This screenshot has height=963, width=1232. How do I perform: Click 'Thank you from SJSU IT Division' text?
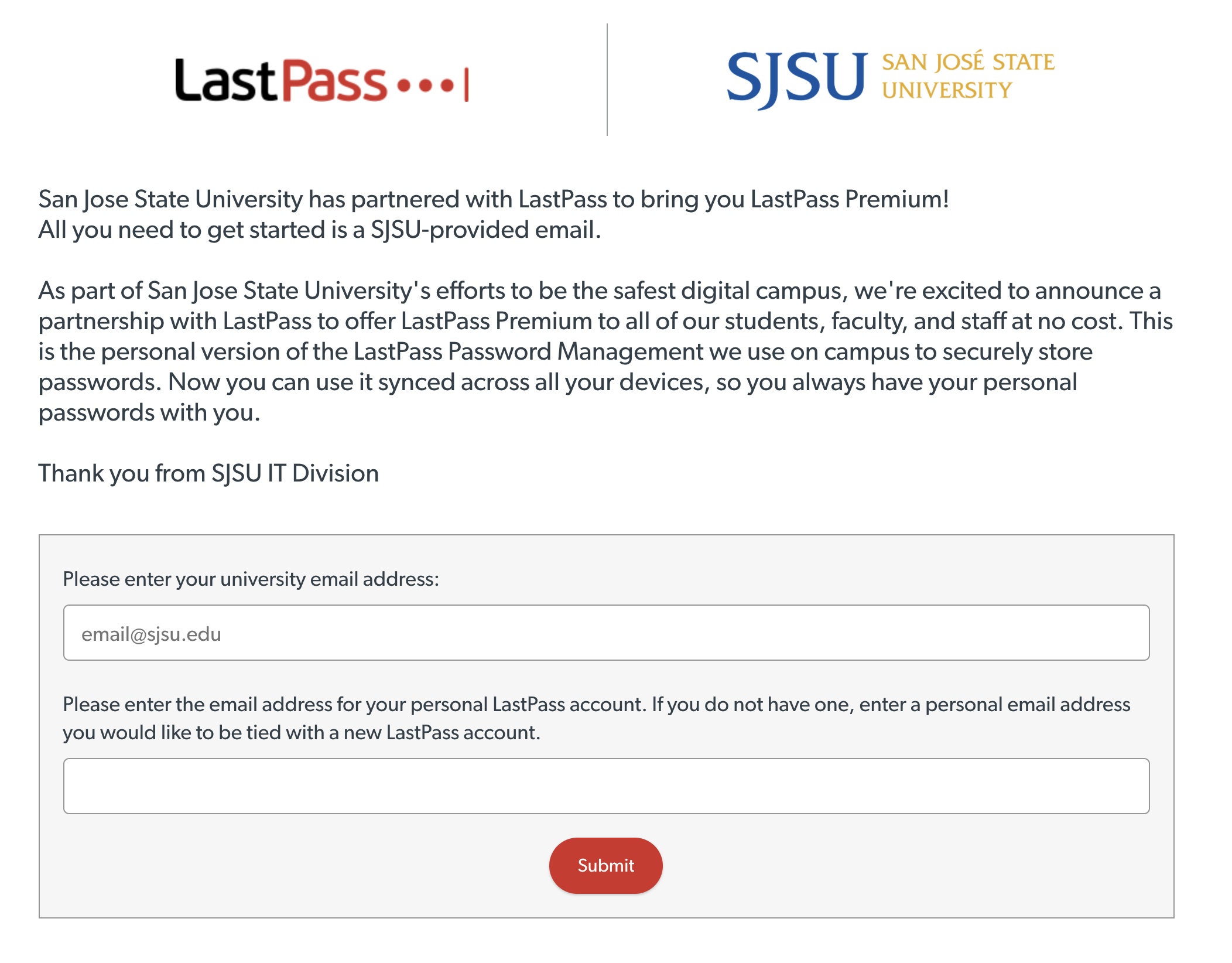click(208, 473)
